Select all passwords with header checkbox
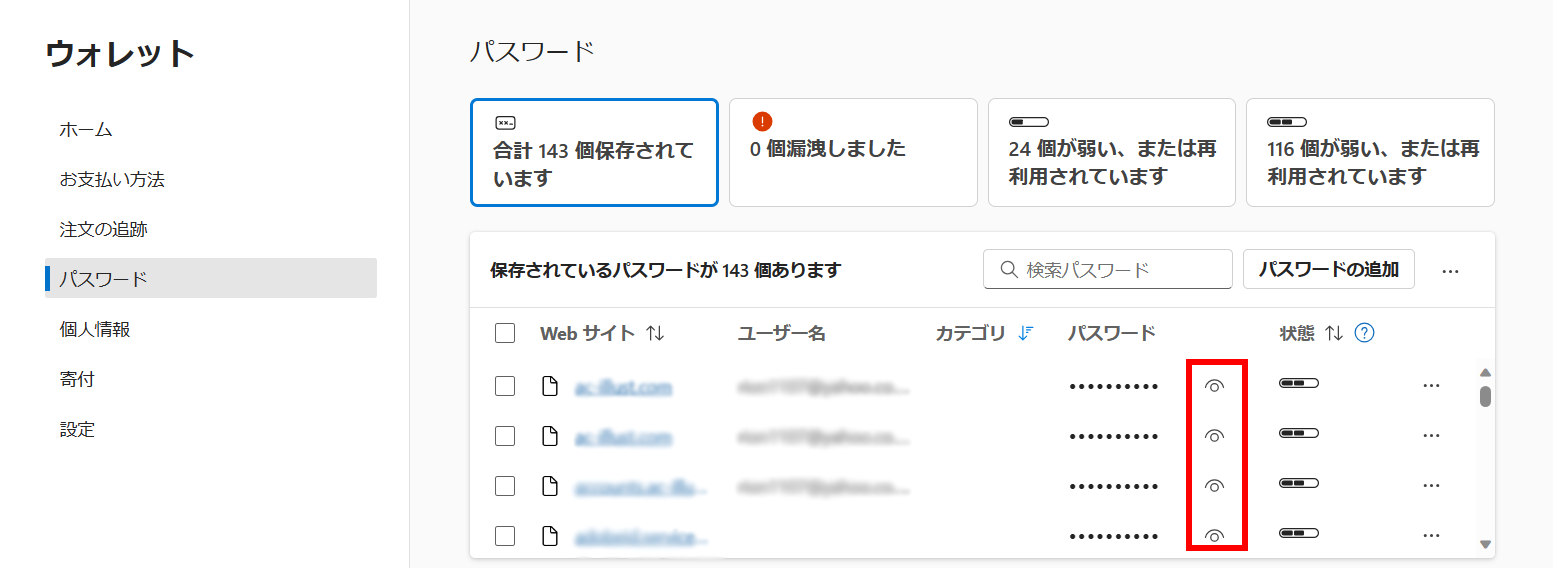 point(505,334)
